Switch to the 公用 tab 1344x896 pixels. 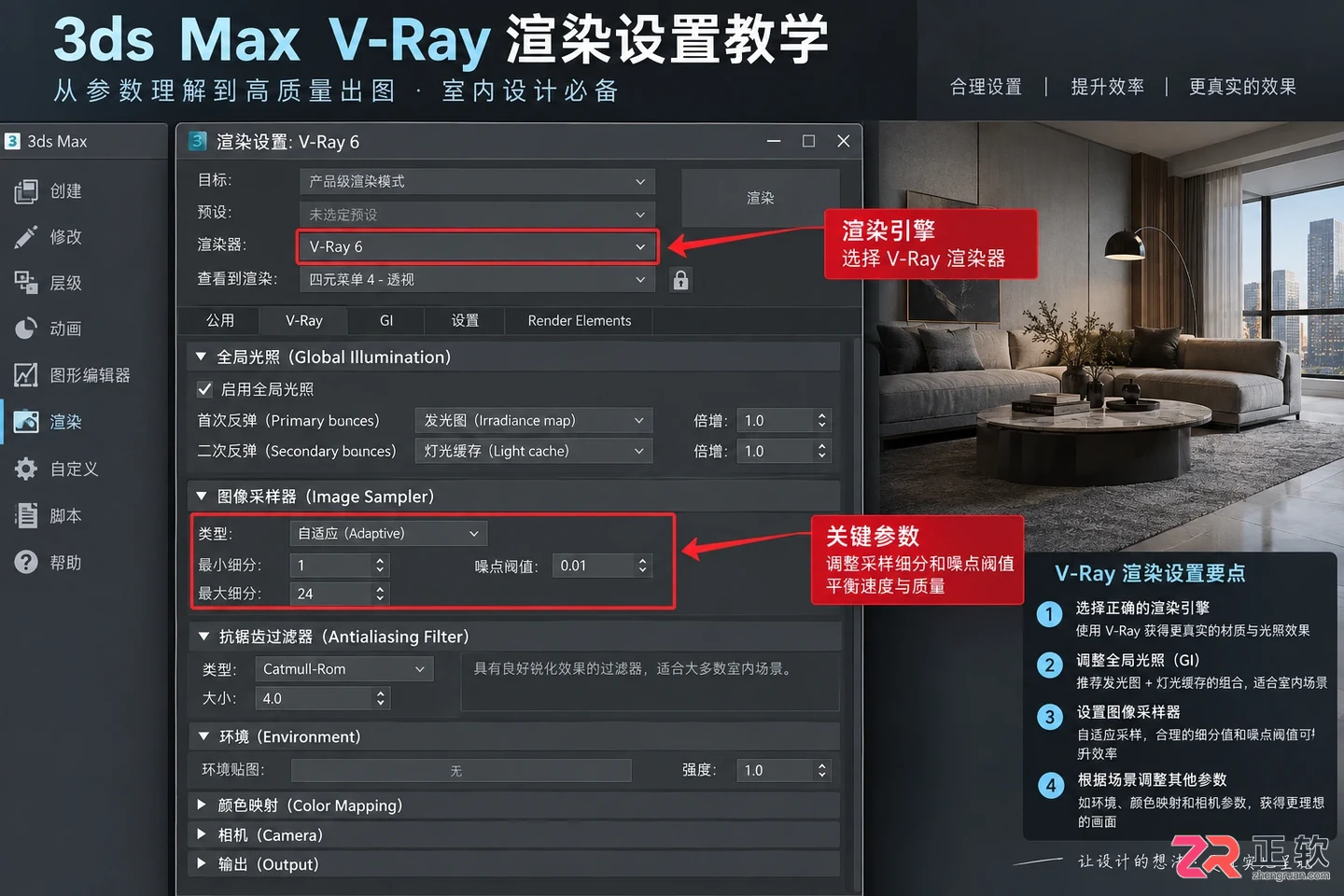click(220, 320)
